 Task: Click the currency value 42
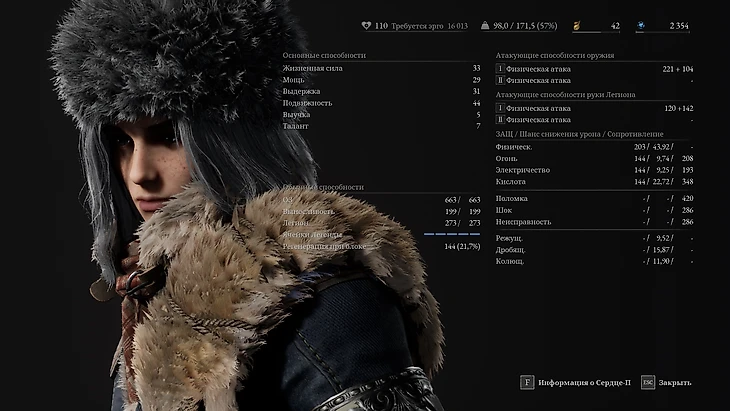pyautogui.click(x=615, y=26)
